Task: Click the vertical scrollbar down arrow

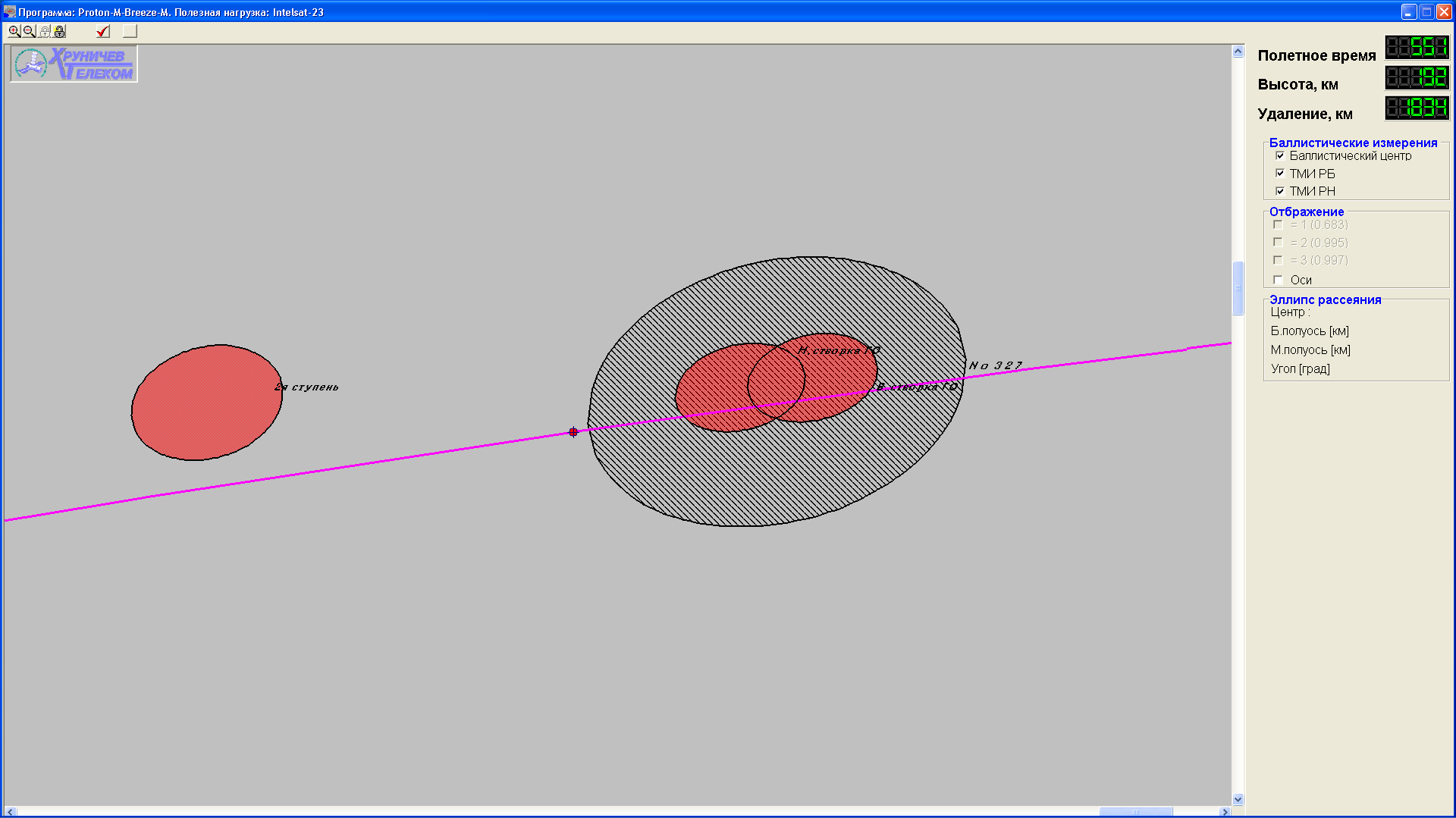Action: click(x=1238, y=799)
